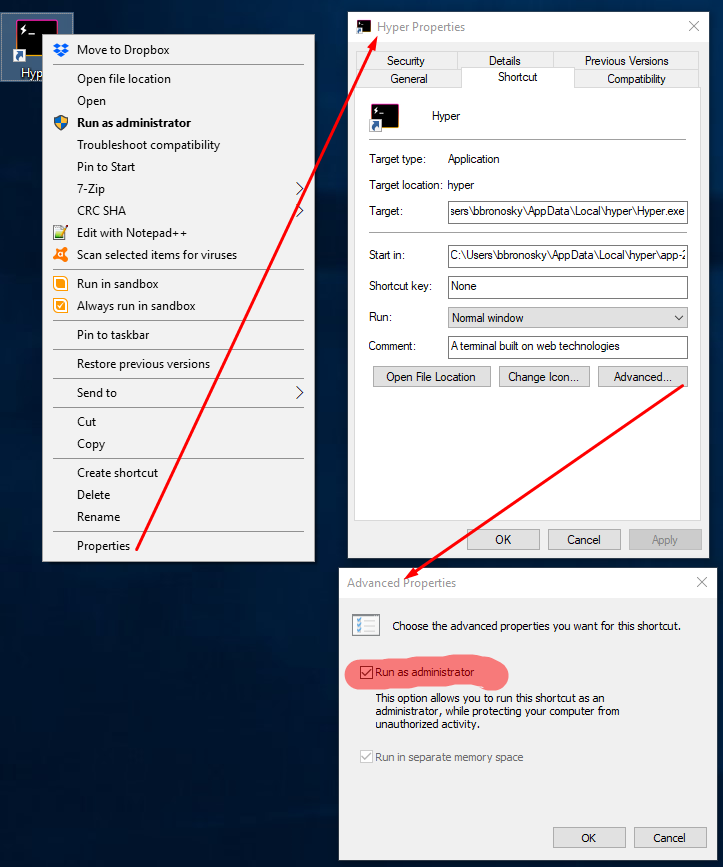Choose Pin to taskbar
Viewport: 723px width, 867px height.
coord(179,335)
